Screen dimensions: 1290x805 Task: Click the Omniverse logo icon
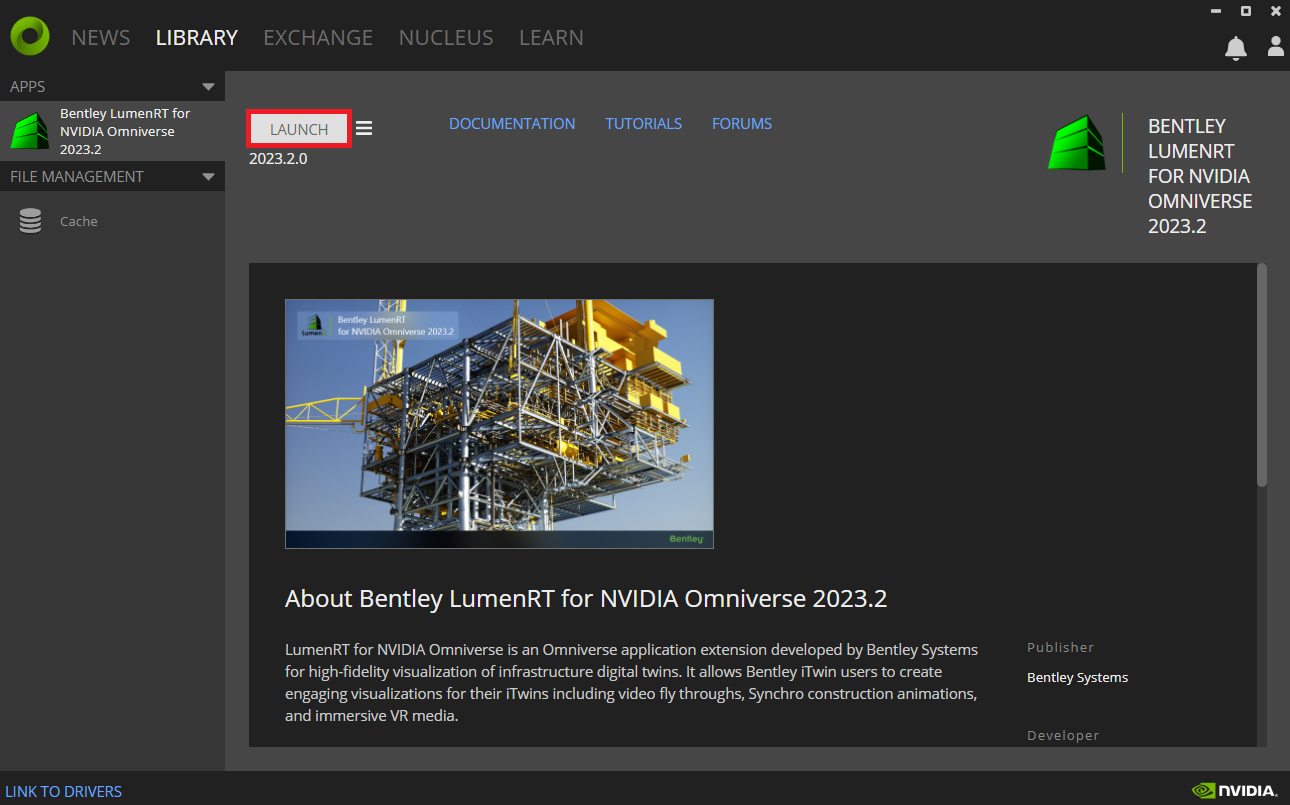click(30, 37)
